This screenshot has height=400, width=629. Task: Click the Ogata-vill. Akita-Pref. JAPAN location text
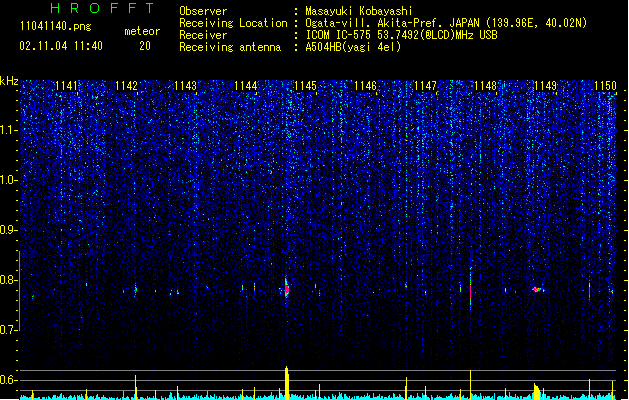(x=446, y=23)
